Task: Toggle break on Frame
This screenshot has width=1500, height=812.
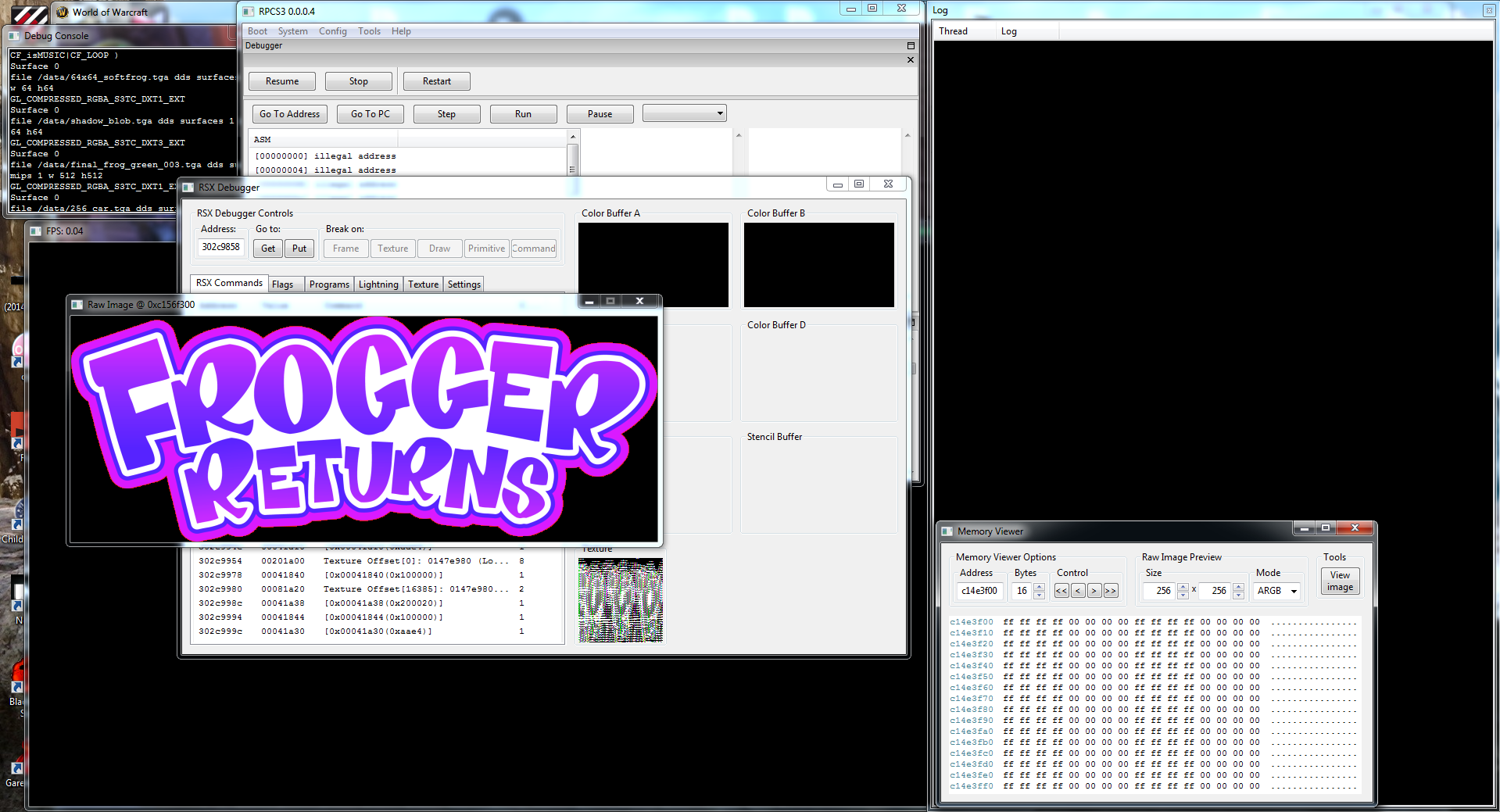Action: [x=345, y=249]
